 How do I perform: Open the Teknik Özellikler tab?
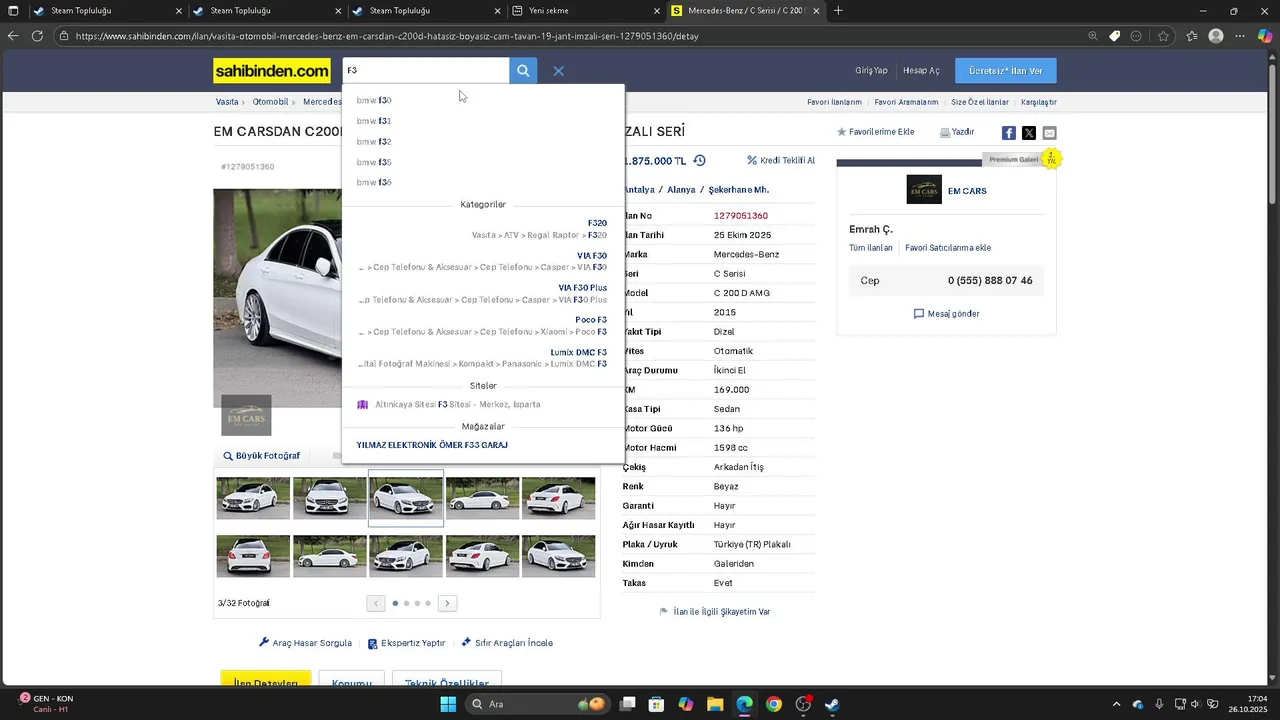pyautogui.click(x=447, y=680)
